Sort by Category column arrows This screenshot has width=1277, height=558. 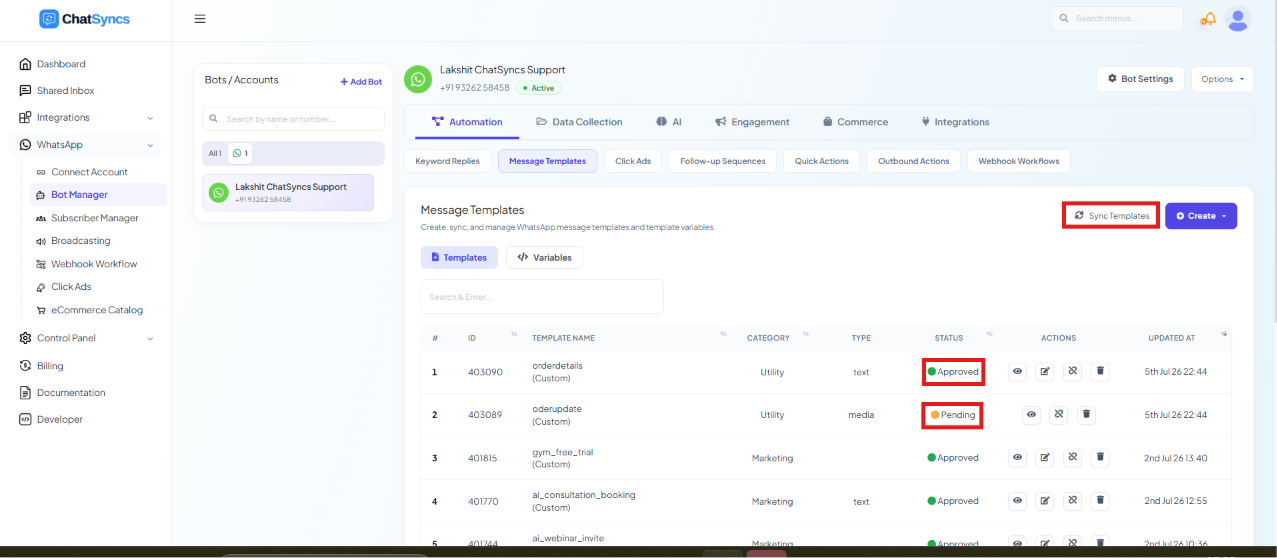pyautogui.click(x=806, y=334)
